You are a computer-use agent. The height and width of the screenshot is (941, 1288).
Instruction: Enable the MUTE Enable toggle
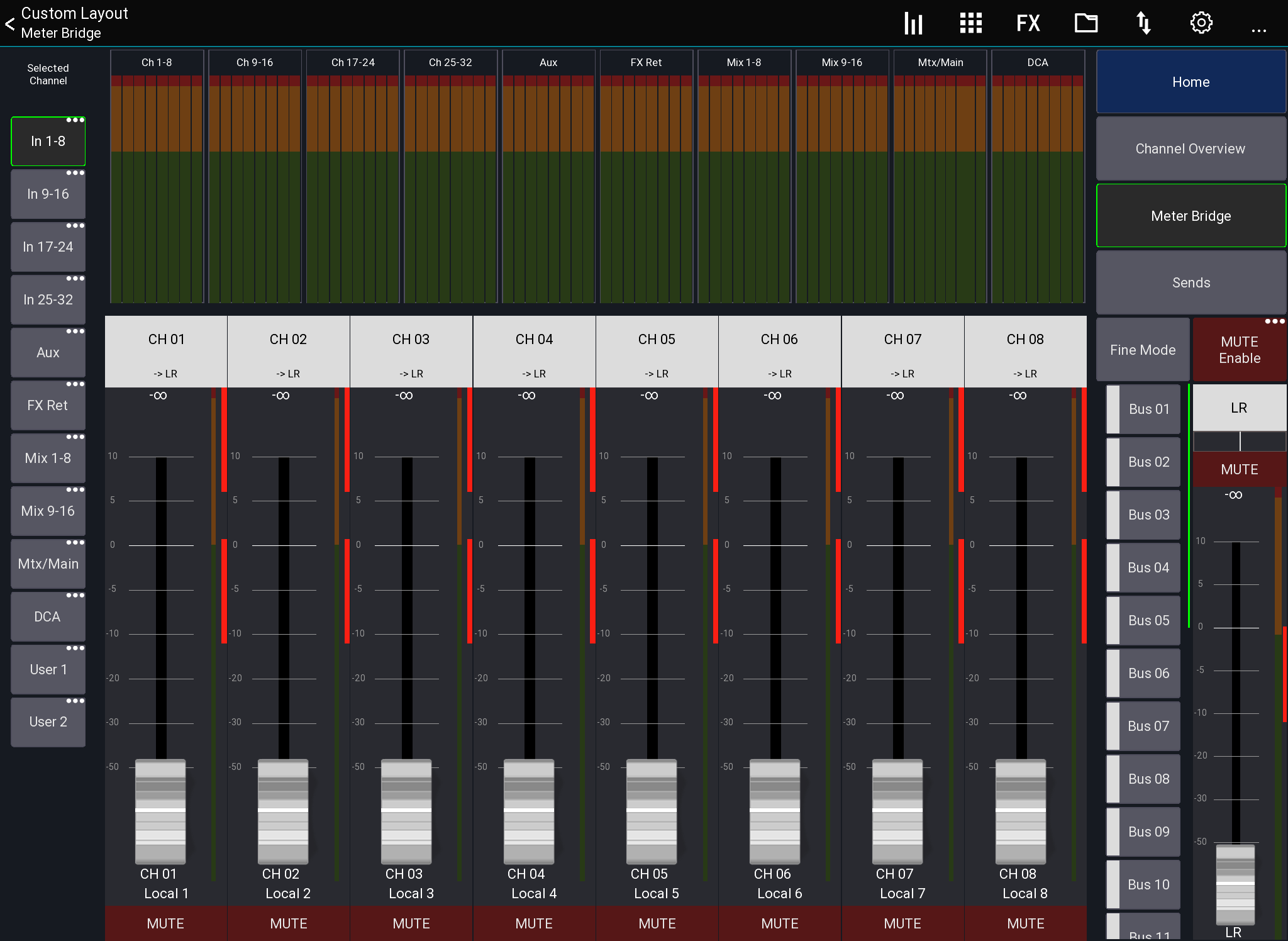(x=1238, y=350)
